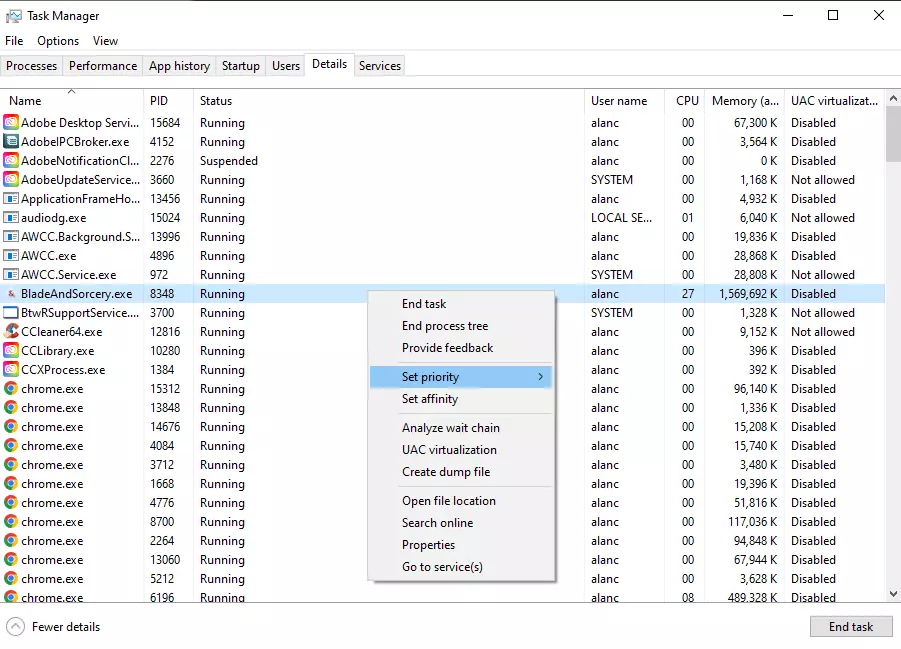Image resolution: width=901 pixels, height=649 pixels.
Task: Expand the Set priority submenu
Action: pyautogui.click(x=460, y=377)
